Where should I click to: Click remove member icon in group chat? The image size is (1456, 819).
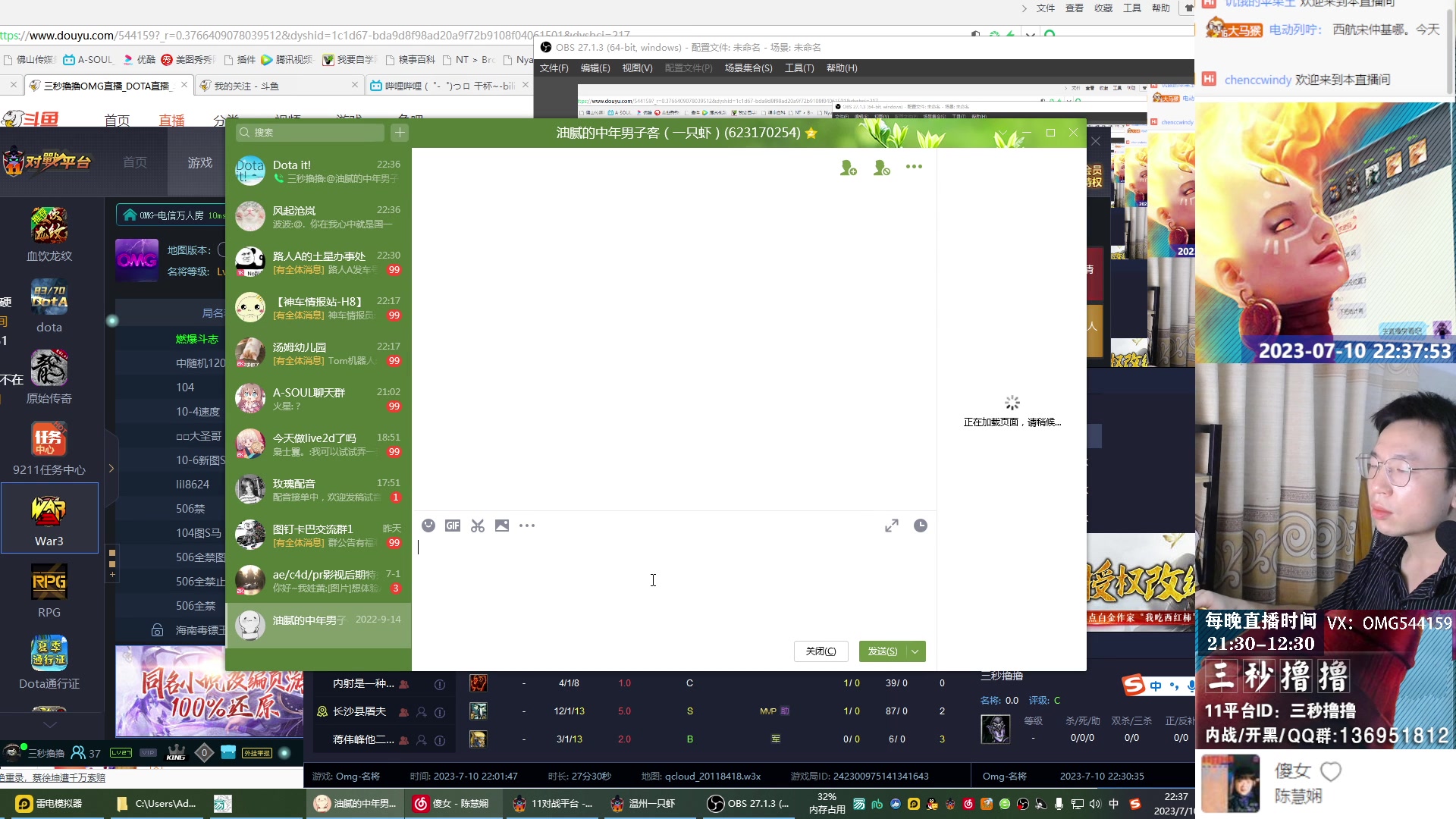coord(881,168)
